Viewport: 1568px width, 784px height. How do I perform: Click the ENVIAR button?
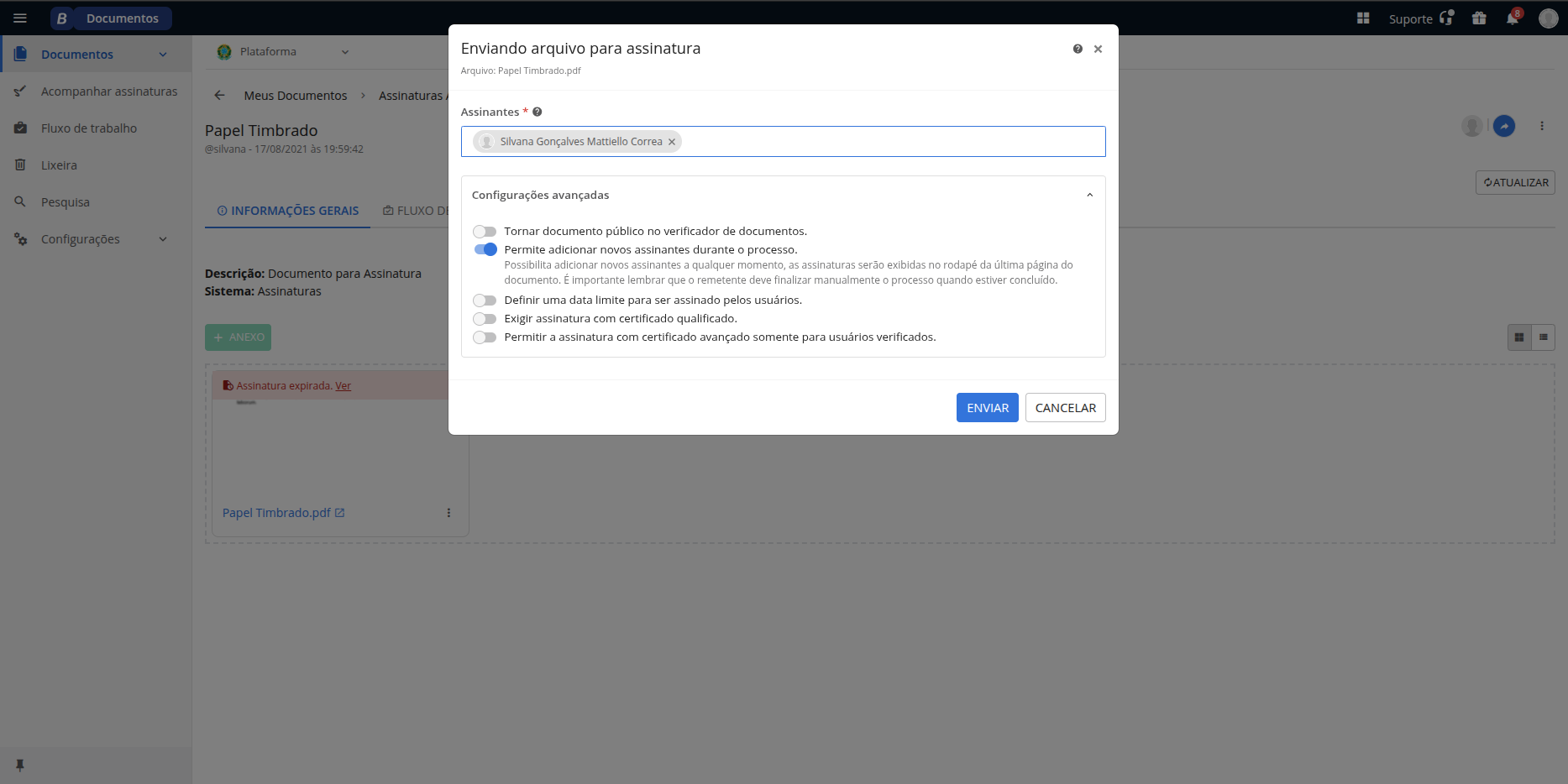pos(987,408)
